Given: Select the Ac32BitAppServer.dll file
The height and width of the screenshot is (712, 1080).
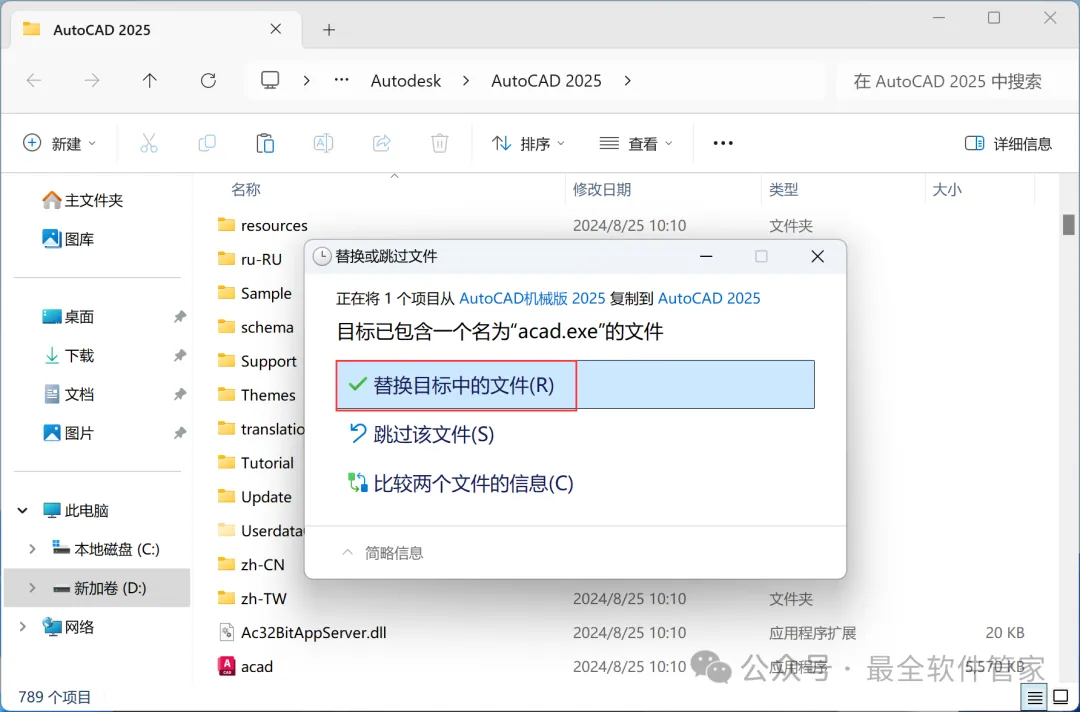Looking at the screenshot, I should click(x=302, y=632).
